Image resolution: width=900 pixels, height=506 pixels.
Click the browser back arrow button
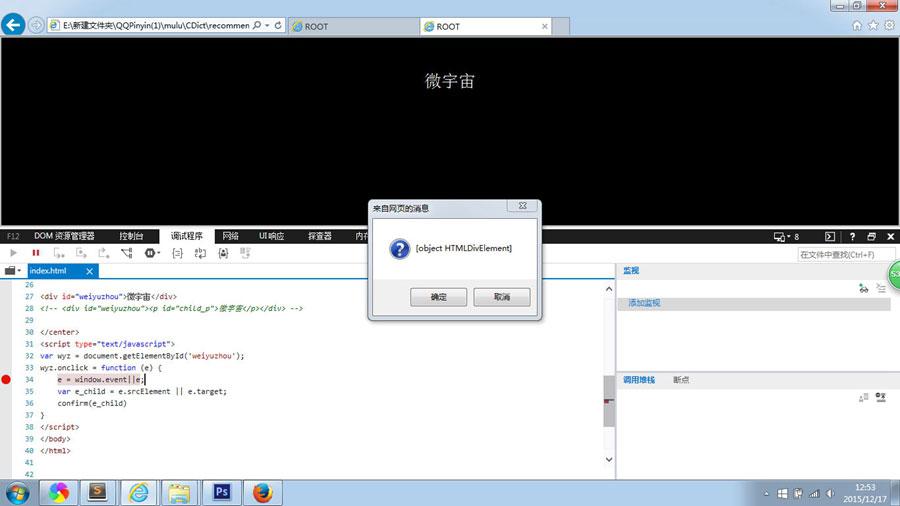13,25
